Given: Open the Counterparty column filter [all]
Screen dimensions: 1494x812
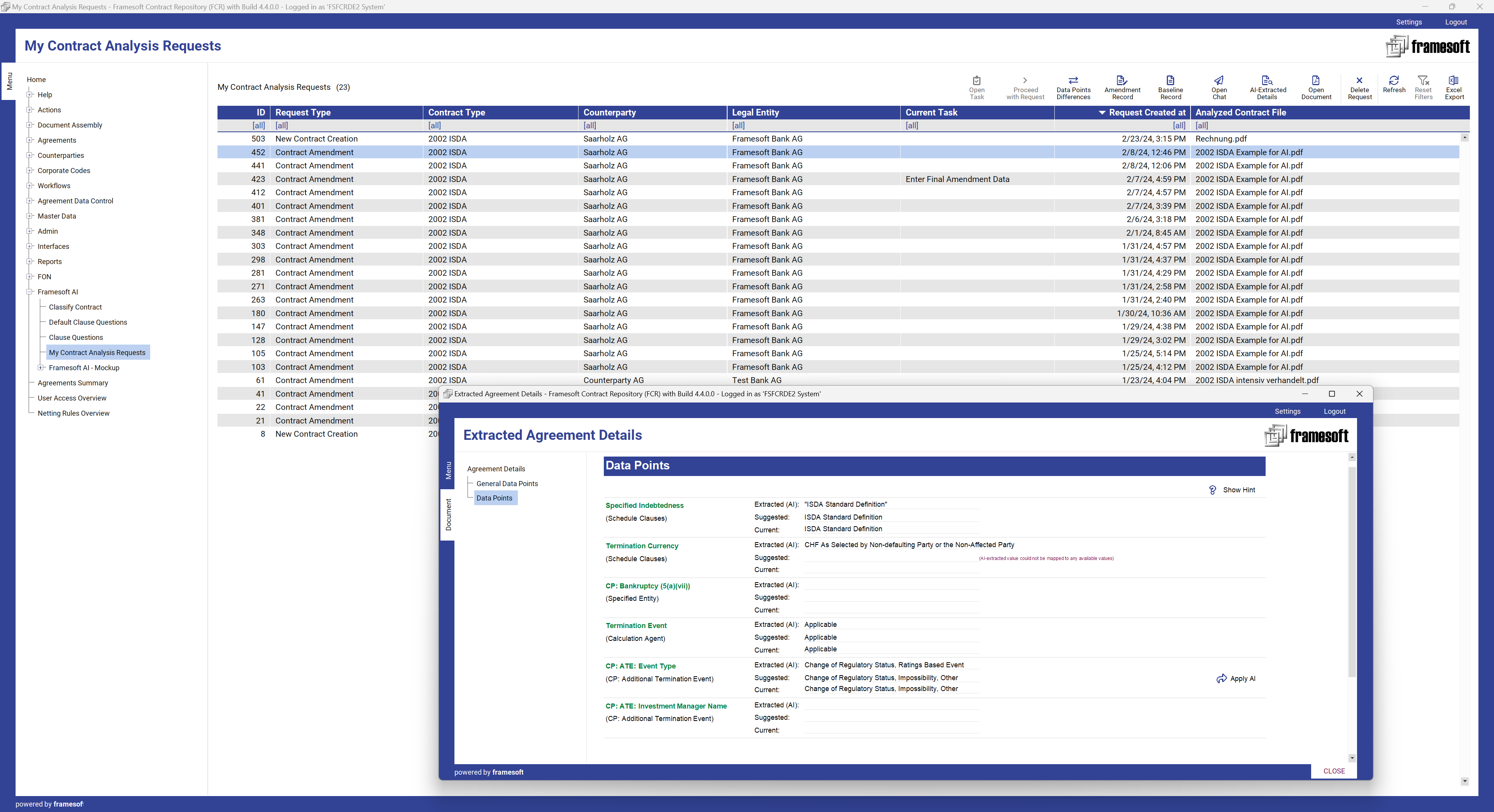Looking at the screenshot, I should tap(589, 126).
